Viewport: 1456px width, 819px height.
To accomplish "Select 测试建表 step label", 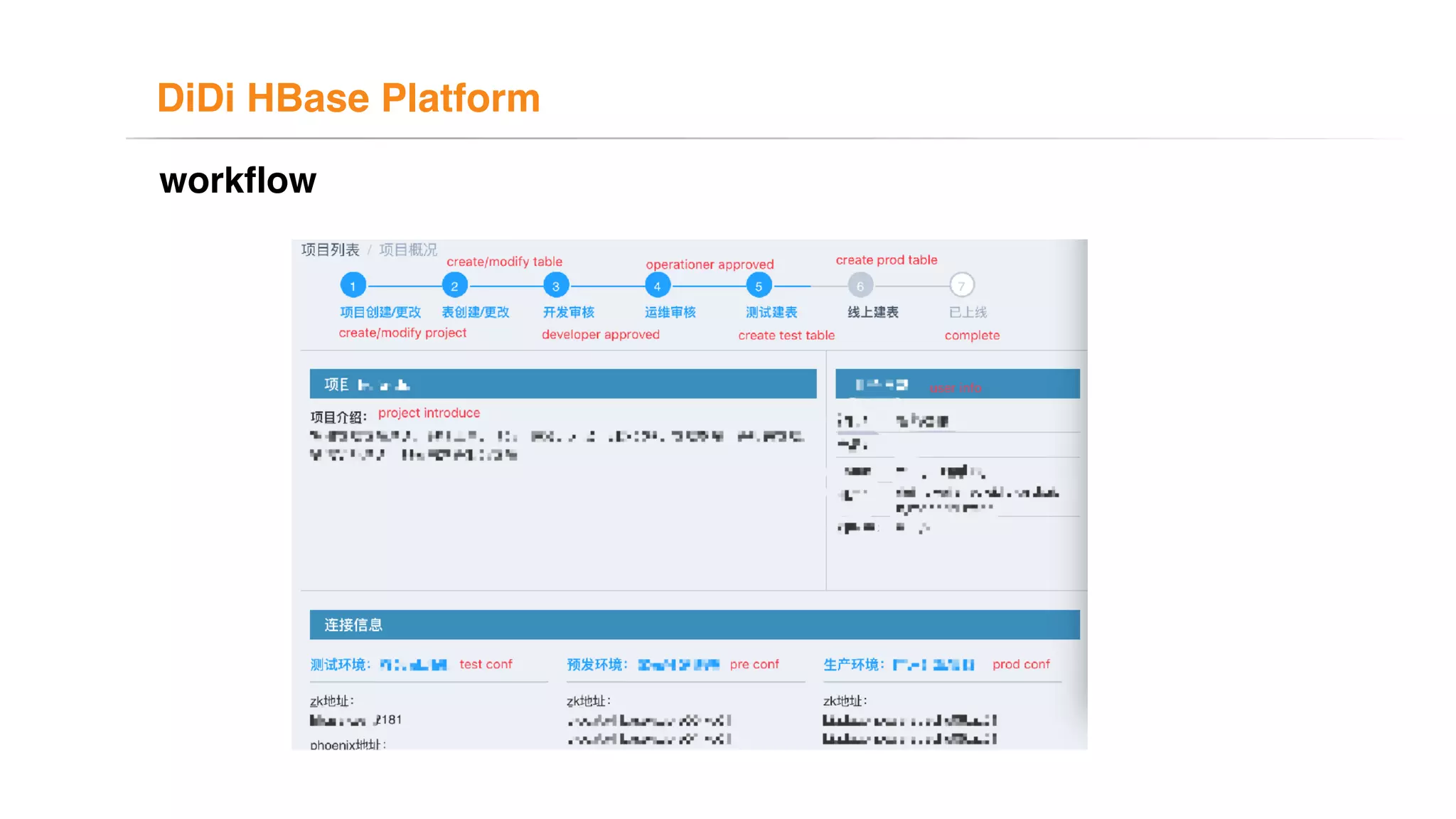I will point(771,312).
